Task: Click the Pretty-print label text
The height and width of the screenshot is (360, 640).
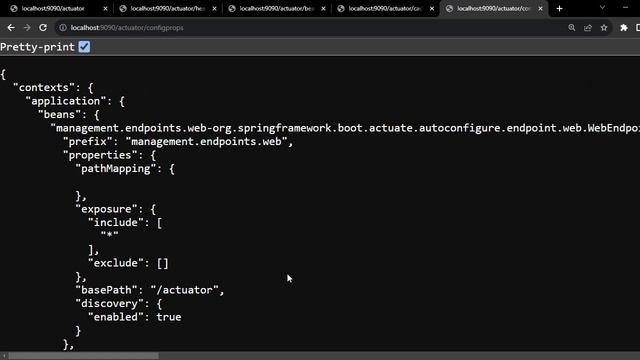Action: (37, 47)
